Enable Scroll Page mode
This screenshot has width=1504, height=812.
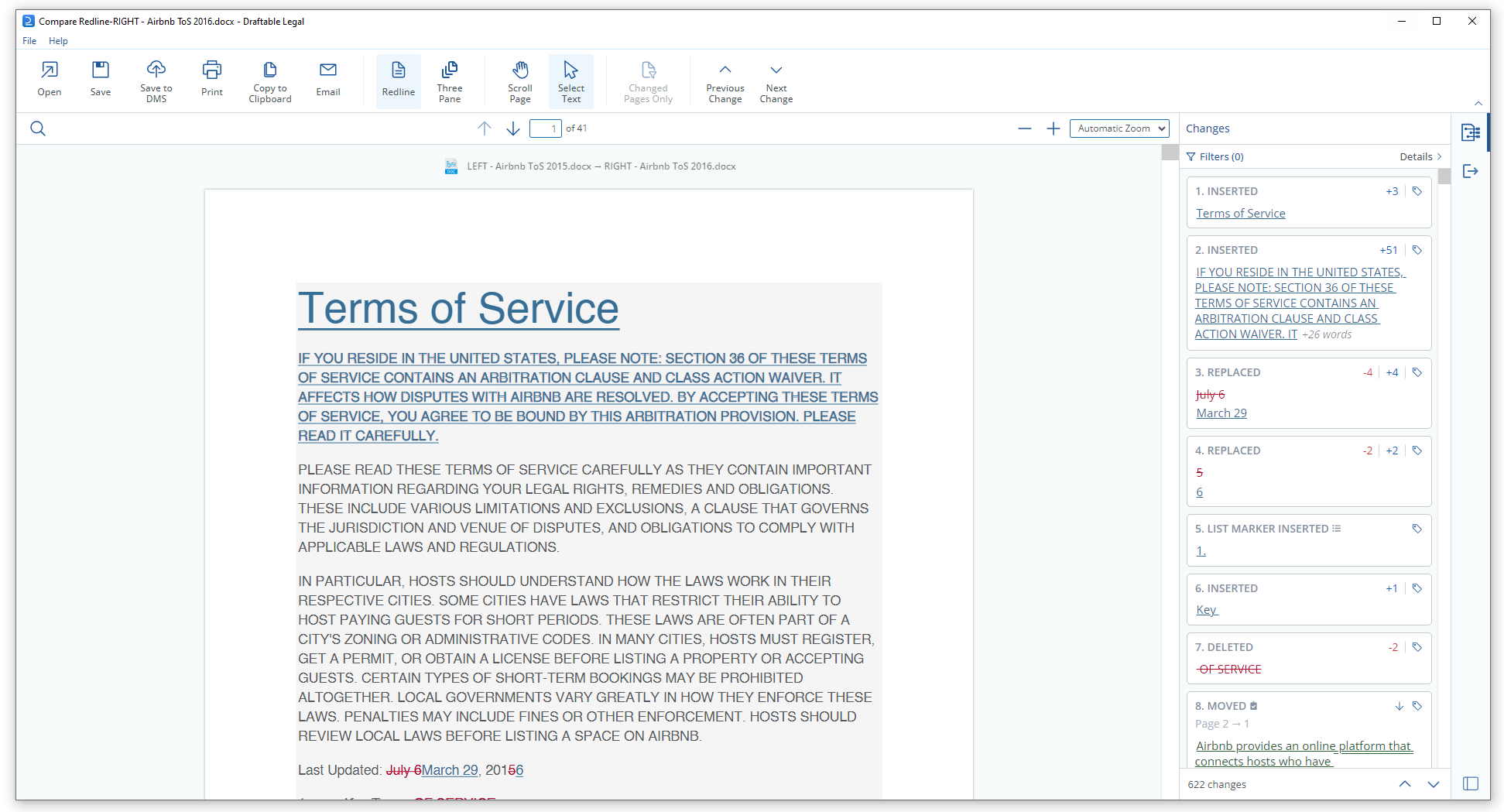point(520,81)
